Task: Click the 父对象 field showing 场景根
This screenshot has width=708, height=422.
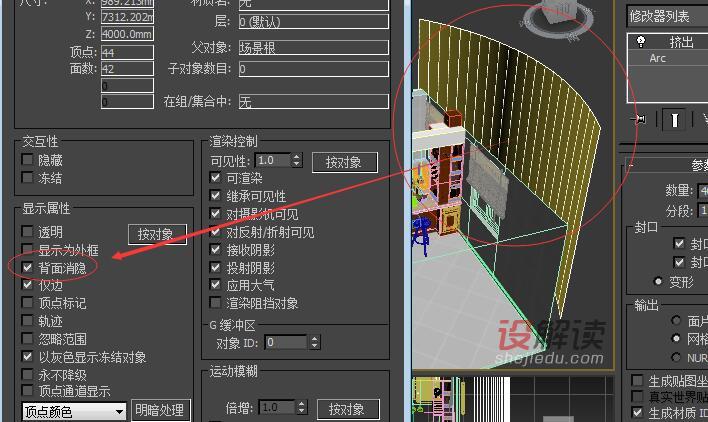Action: pos(313,47)
